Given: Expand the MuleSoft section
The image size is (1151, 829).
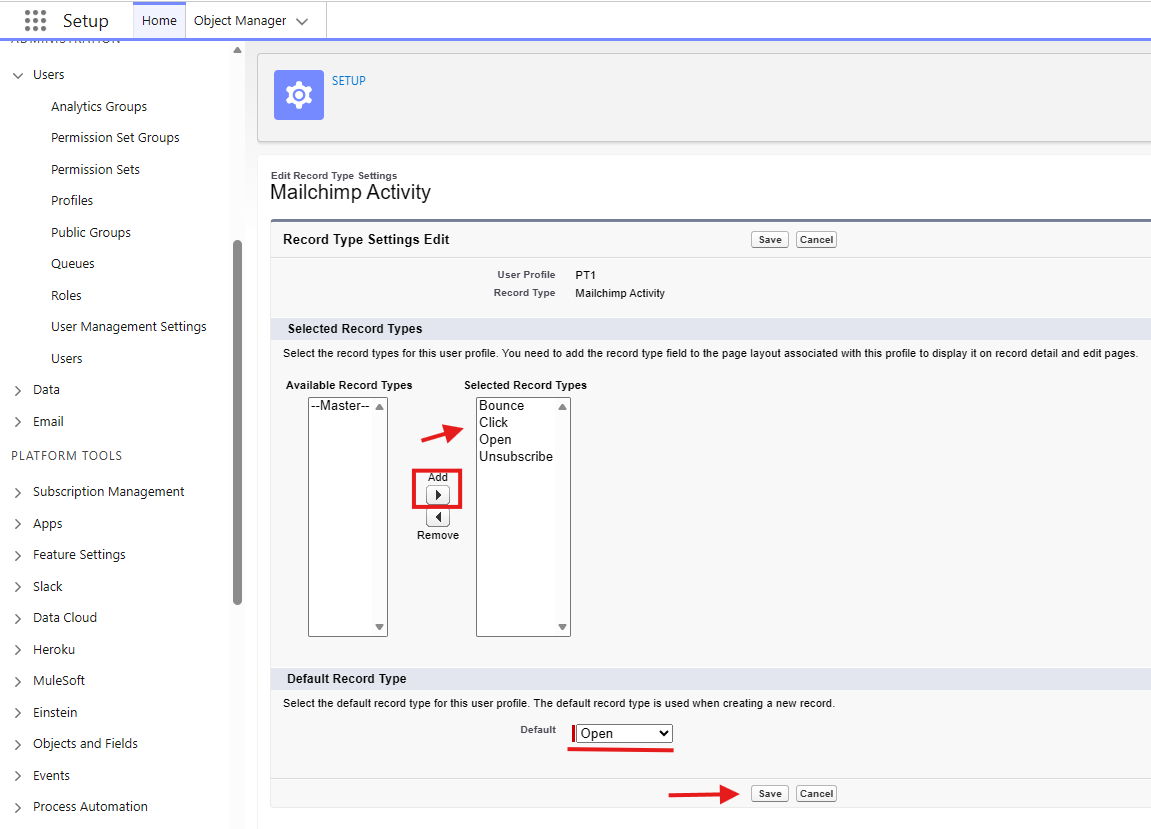Looking at the screenshot, I should pos(18,682).
